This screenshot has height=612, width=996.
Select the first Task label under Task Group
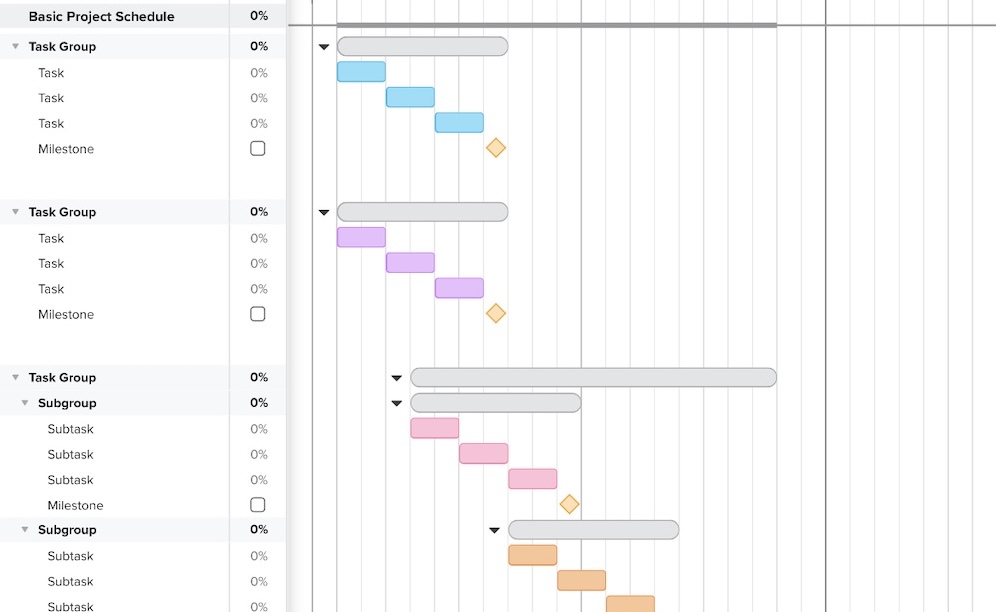pos(51,72)
